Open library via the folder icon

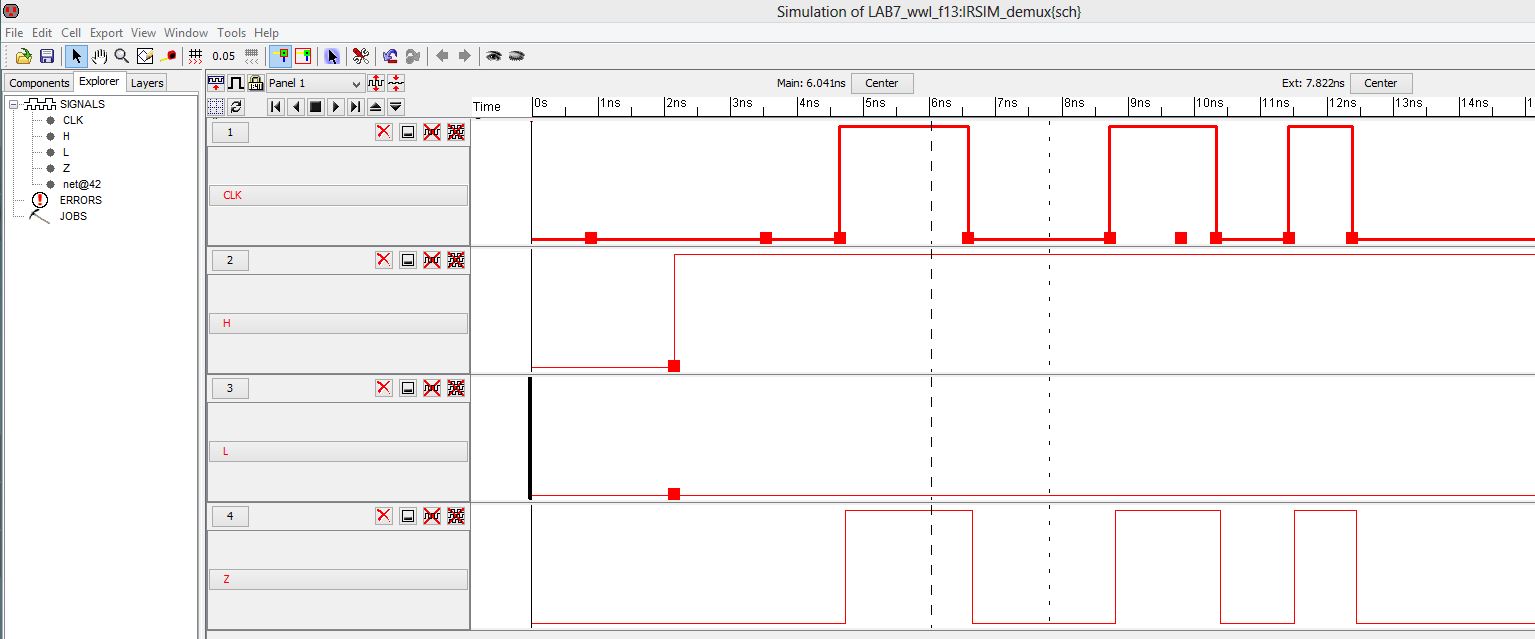coord(23,56)
